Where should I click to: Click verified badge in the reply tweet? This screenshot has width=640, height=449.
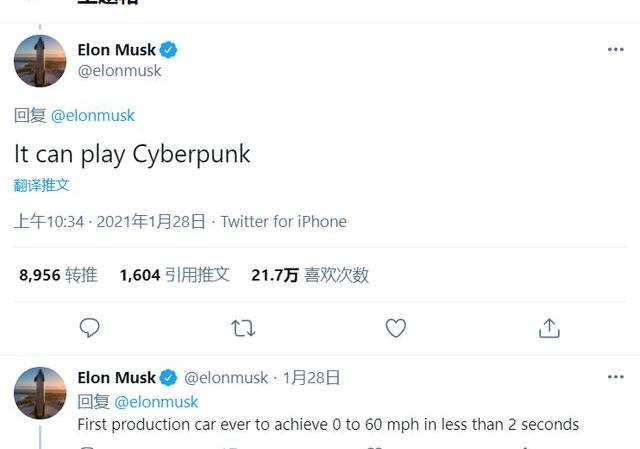[x=169, y=378]
